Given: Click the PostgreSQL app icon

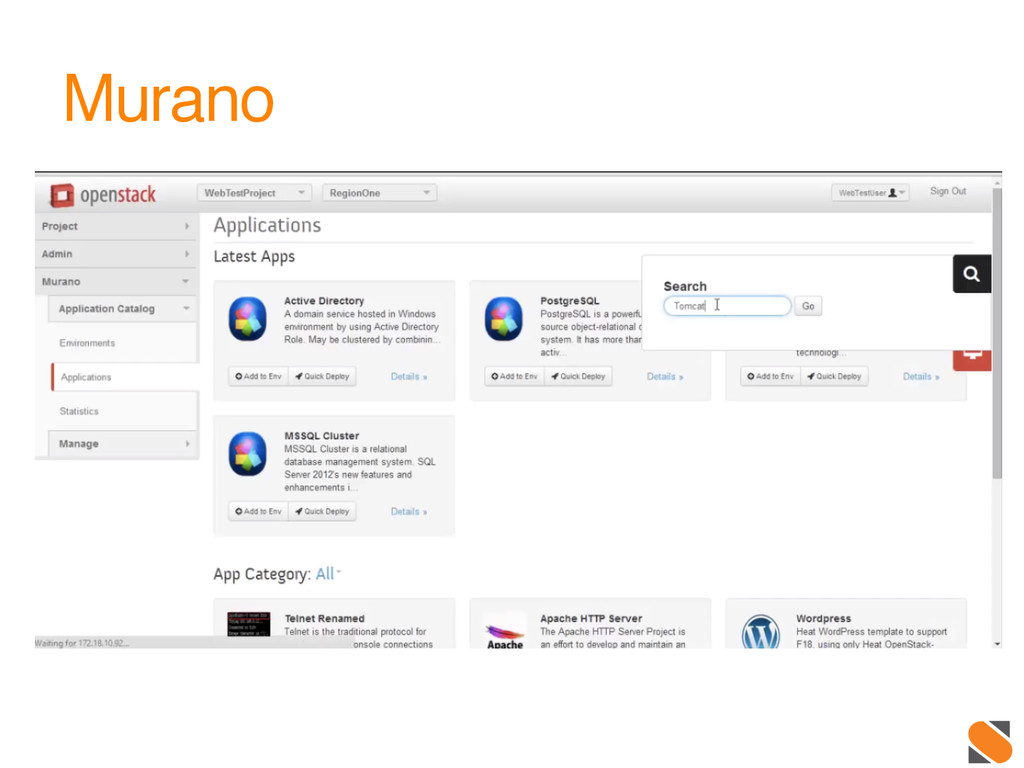Looking at the screenshot, I should 504,319.
